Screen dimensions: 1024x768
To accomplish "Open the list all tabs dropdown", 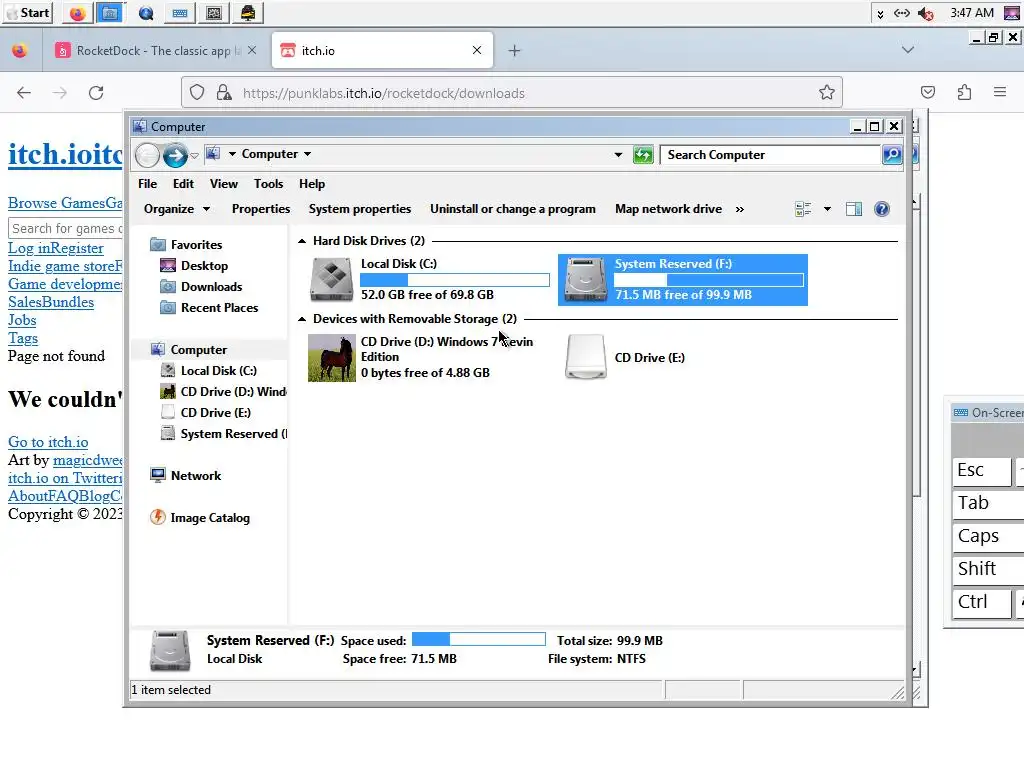I will click(x=908, y=50).
